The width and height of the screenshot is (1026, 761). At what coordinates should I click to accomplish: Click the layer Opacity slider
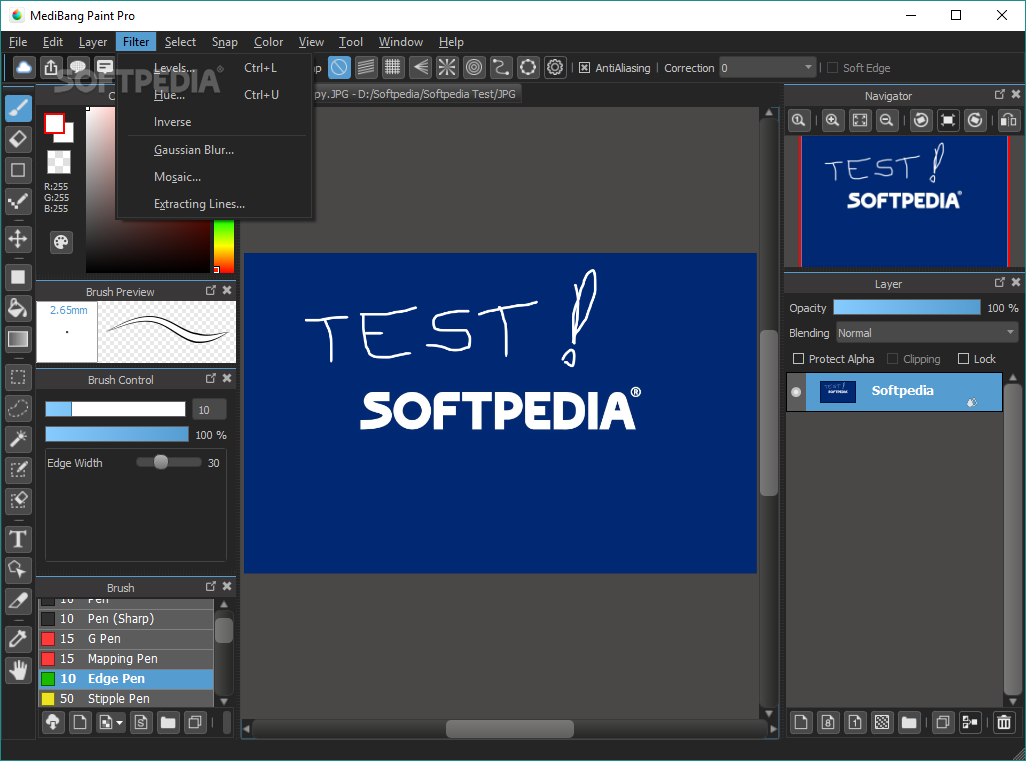[x=907, y=308]
